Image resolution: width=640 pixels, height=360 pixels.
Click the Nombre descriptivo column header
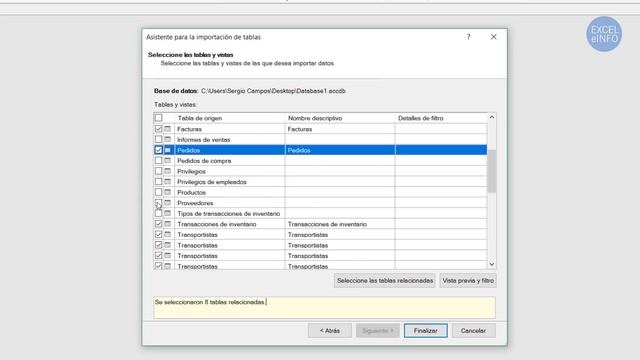point(340,118)
